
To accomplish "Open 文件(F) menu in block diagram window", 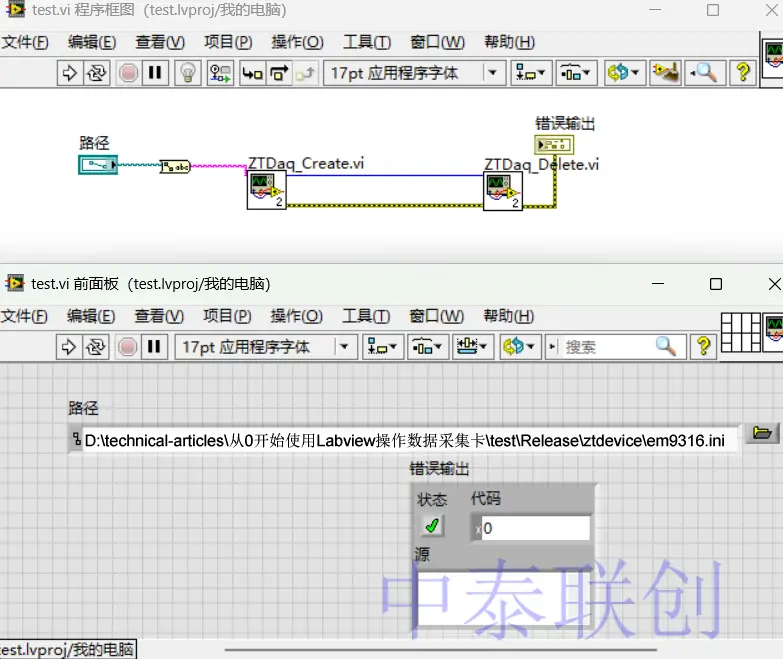I will [x=25, y=42].
